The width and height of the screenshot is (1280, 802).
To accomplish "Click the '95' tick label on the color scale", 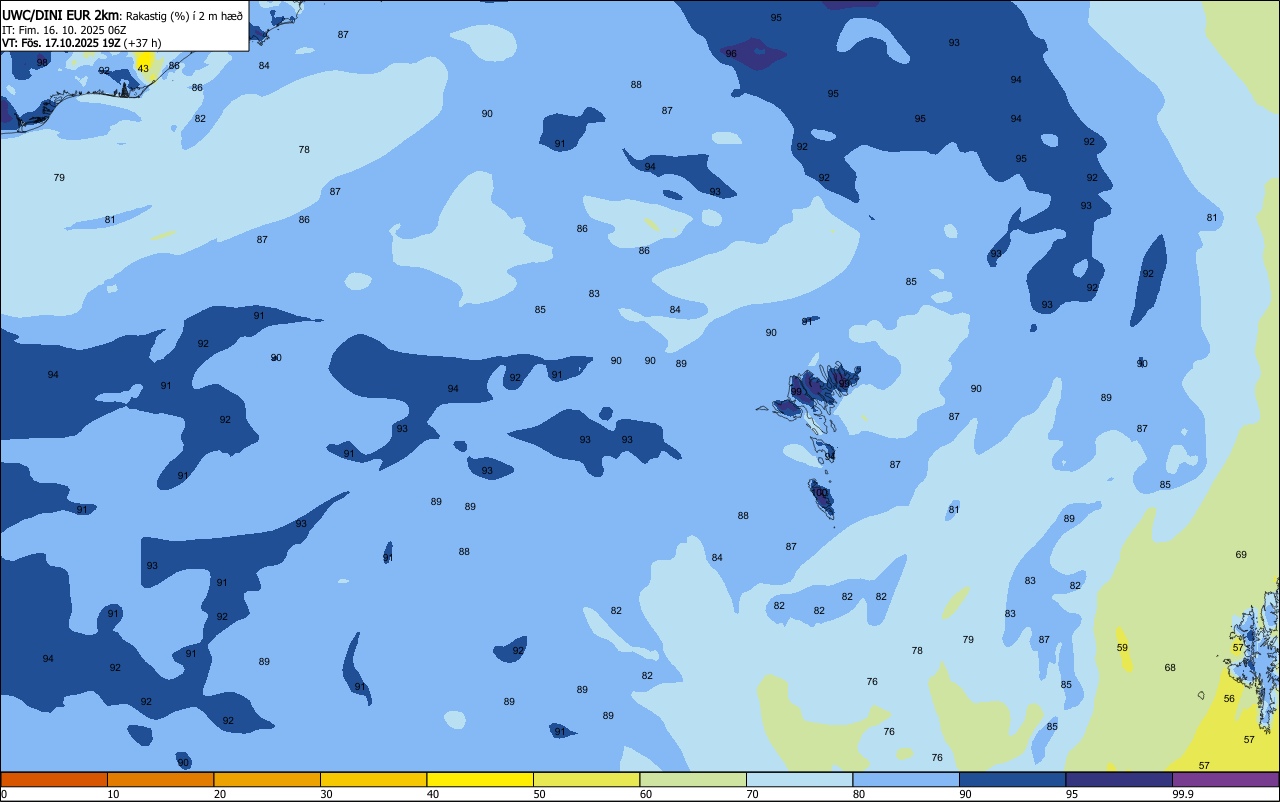I will click(1073, 794).
